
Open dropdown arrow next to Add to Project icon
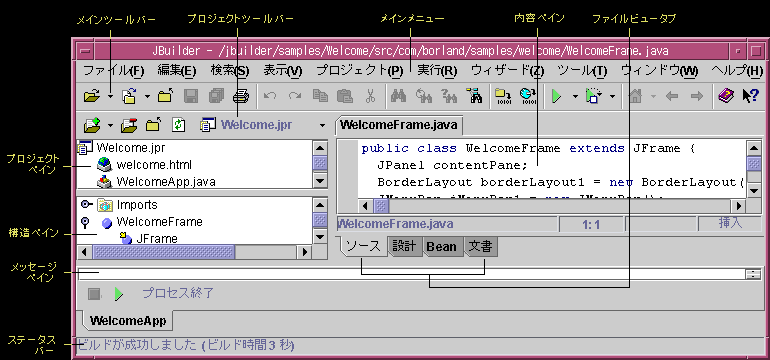[x=110, y=126]
